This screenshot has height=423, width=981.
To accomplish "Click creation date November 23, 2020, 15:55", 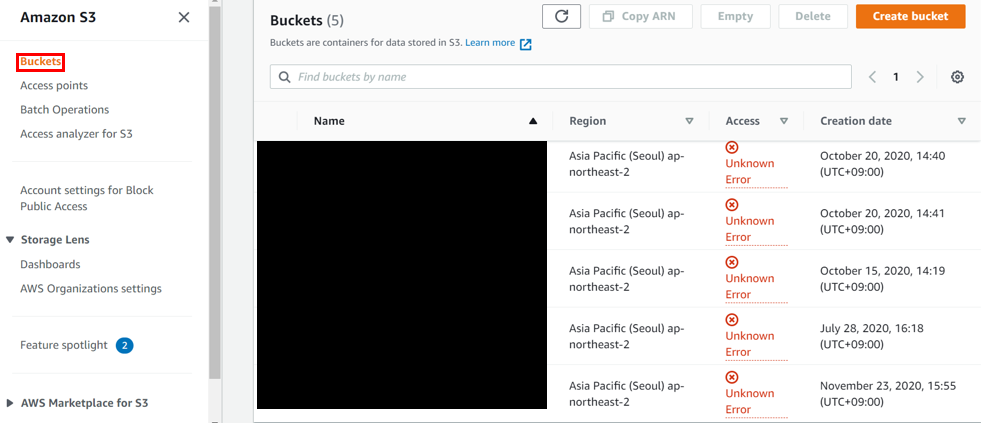I will click(888, 394).
